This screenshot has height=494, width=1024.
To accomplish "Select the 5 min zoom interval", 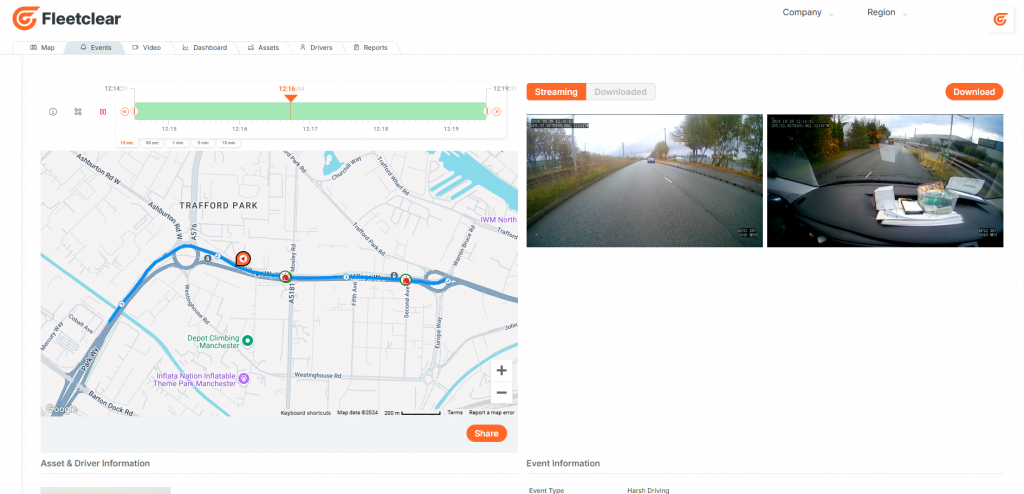I will point(203,142).
